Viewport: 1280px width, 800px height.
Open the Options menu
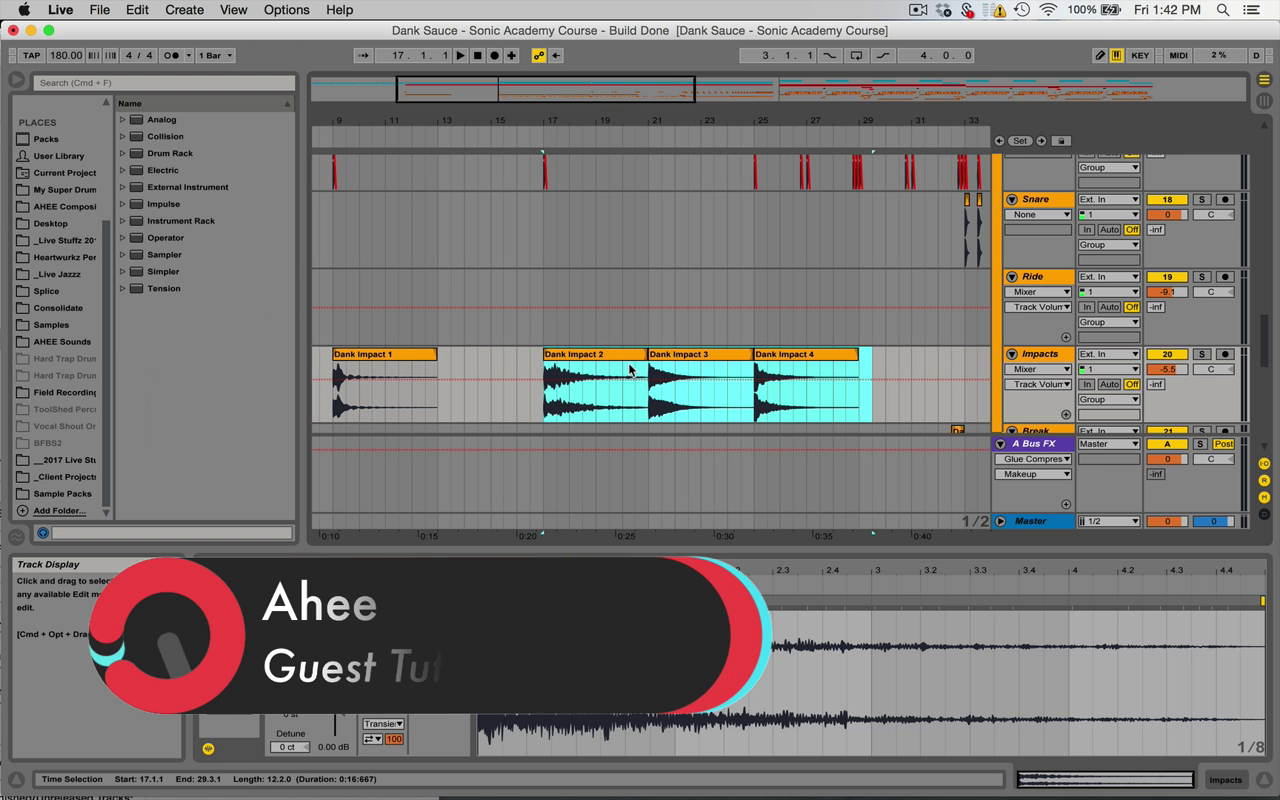coord(286,10)
